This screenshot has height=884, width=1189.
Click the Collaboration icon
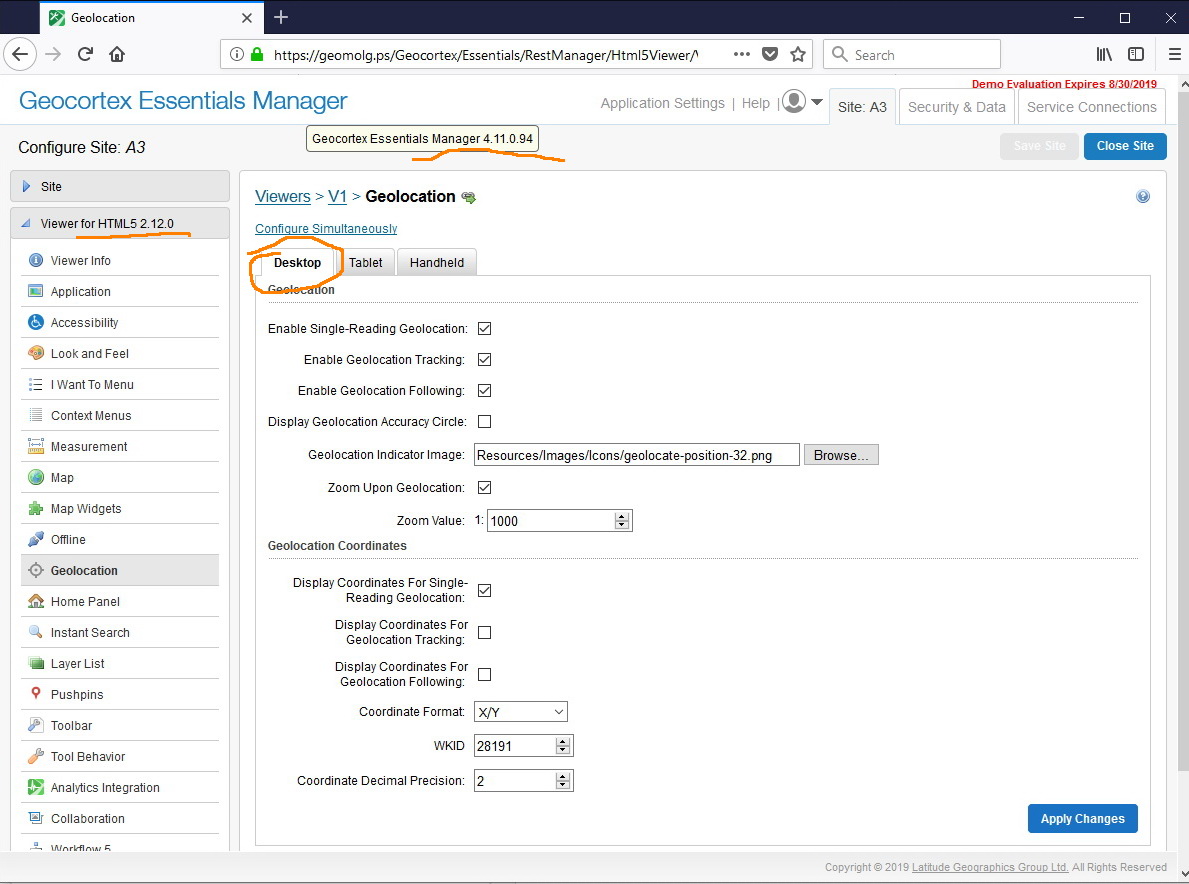coord(36,817)
